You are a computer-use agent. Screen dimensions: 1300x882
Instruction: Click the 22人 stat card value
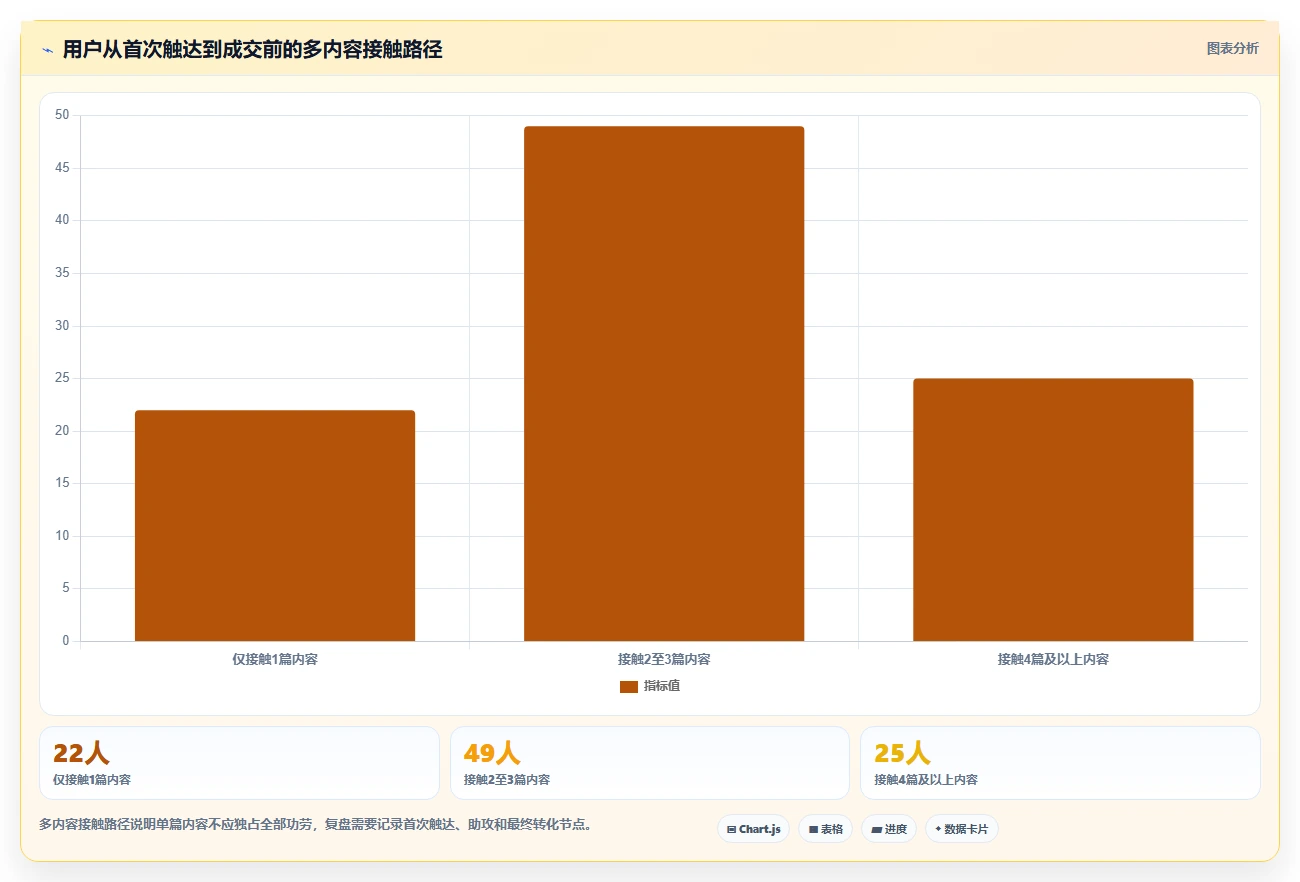coord(81,753)
